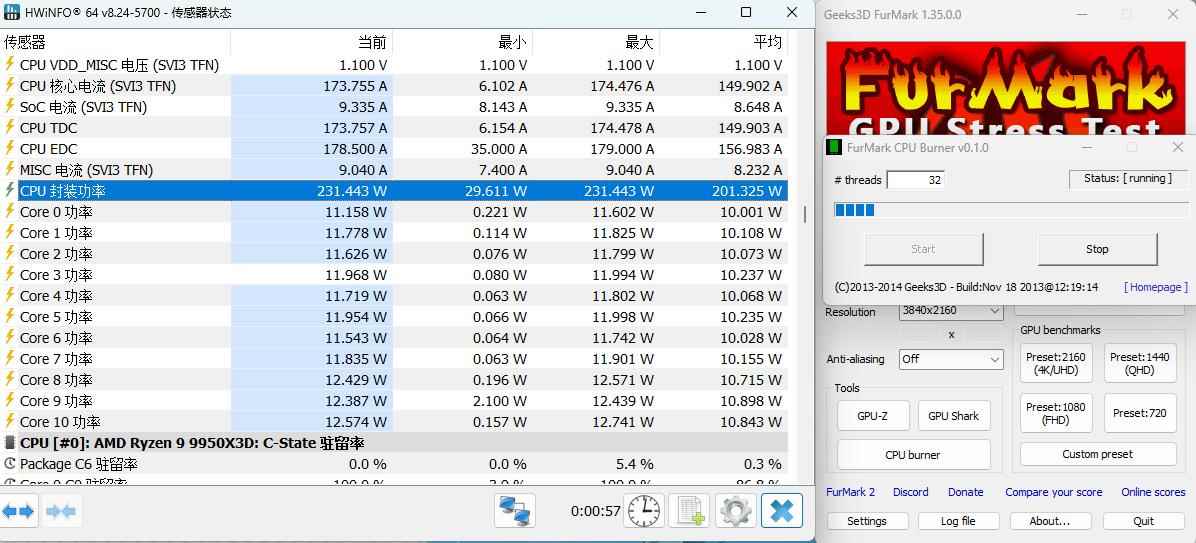Click chip icon of CPU [#0] C-State header
1196x543 pixels.
point(10,442)
